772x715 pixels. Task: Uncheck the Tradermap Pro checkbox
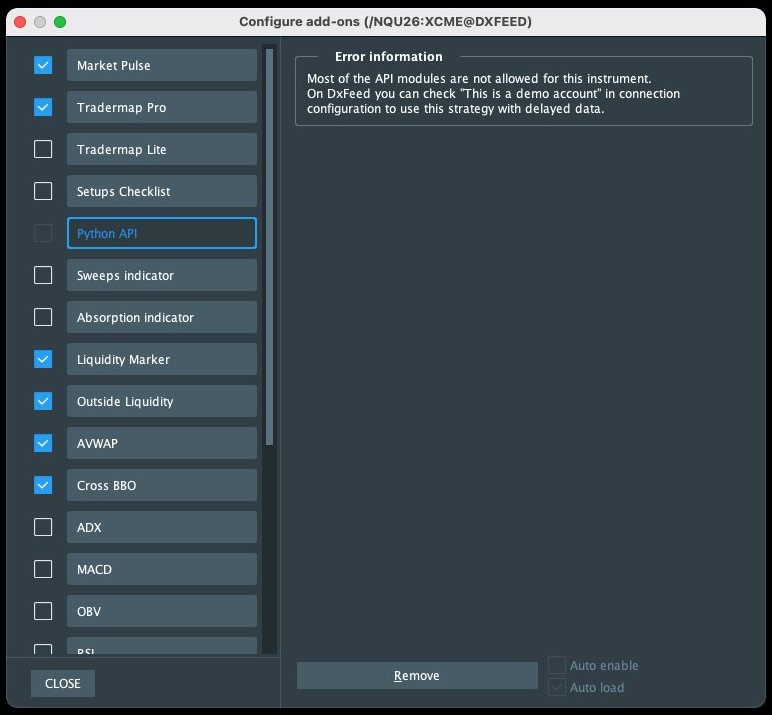coord(43,107)
